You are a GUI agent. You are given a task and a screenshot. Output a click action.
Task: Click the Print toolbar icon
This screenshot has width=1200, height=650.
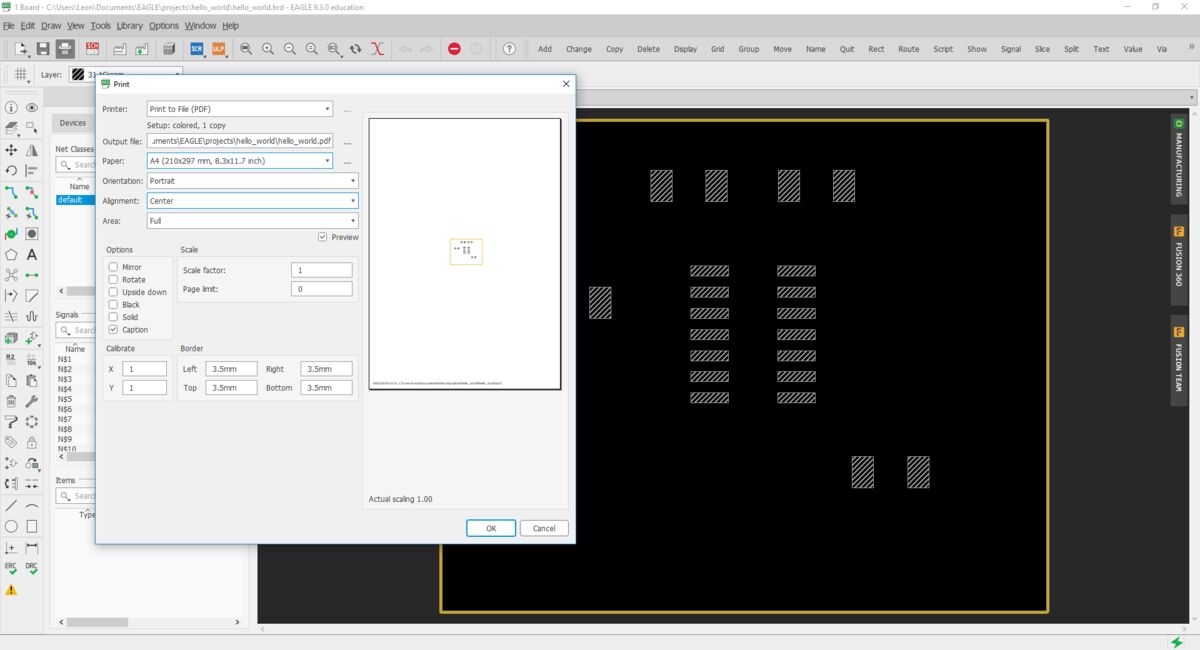[x=65, y=48]
